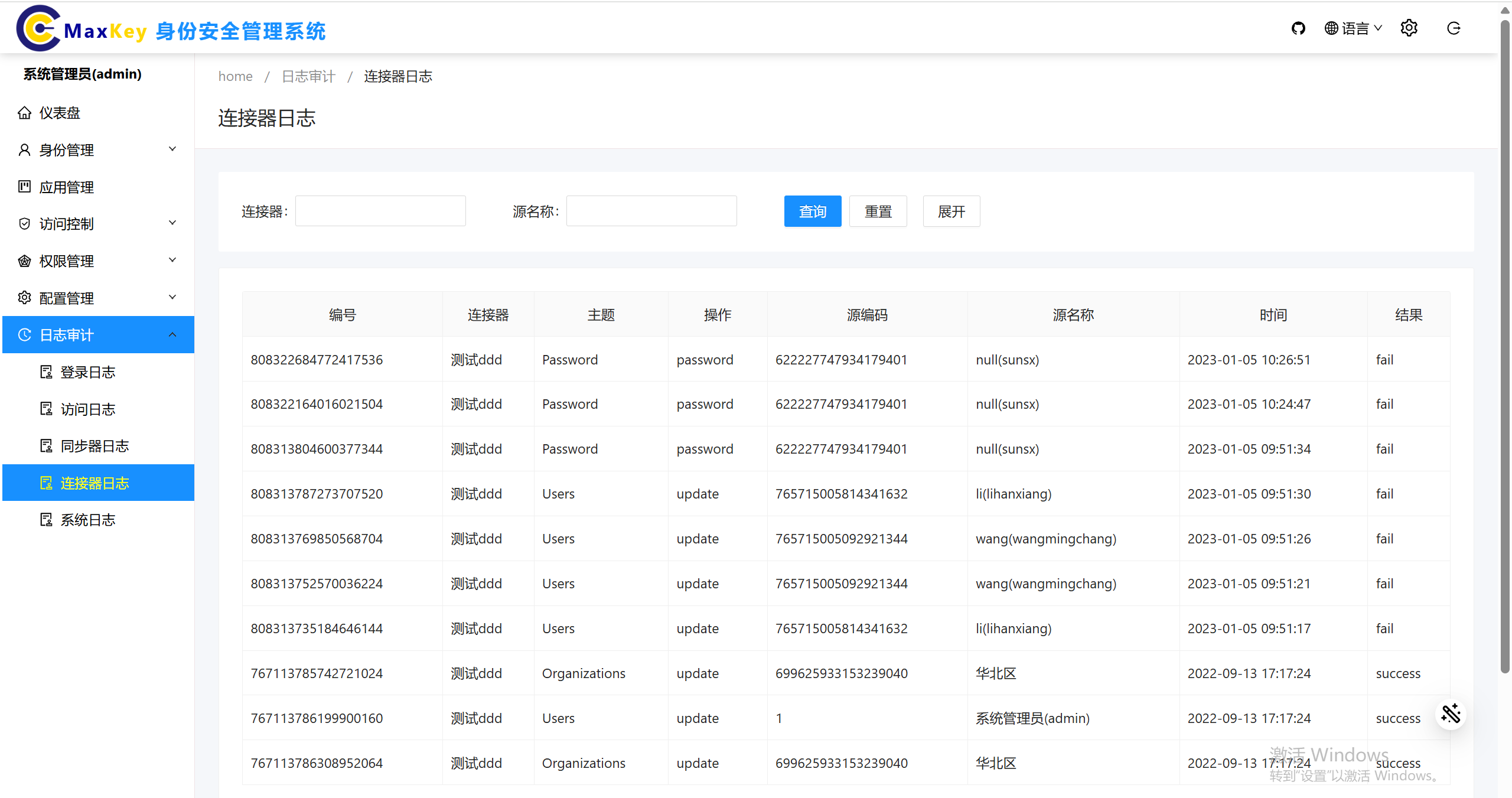Click the logout icon at top right
Image resolution: width=1512 pixels, height=798 pixels.
pyautogui.click(x=1454, y=28)
